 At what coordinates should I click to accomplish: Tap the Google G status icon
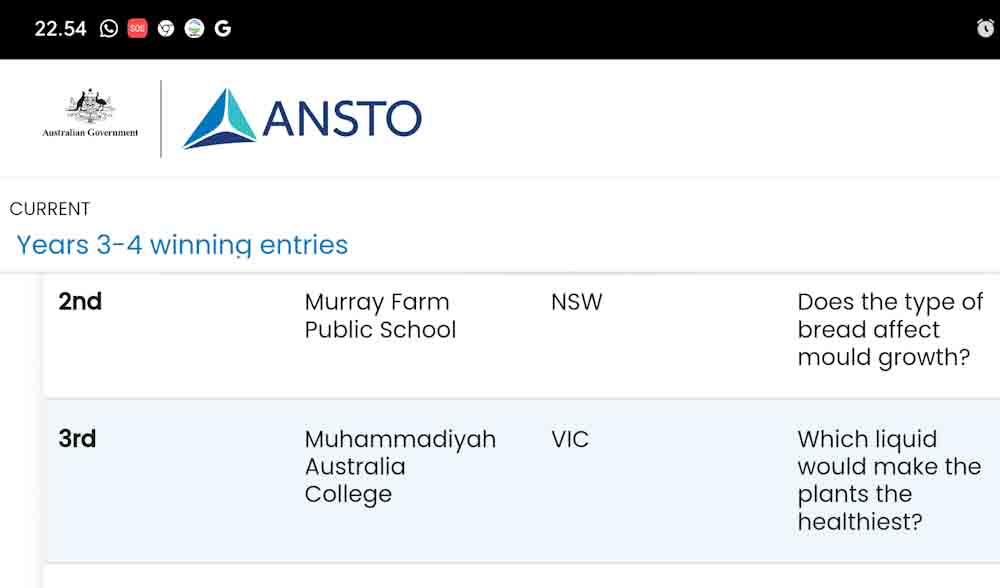223,29
